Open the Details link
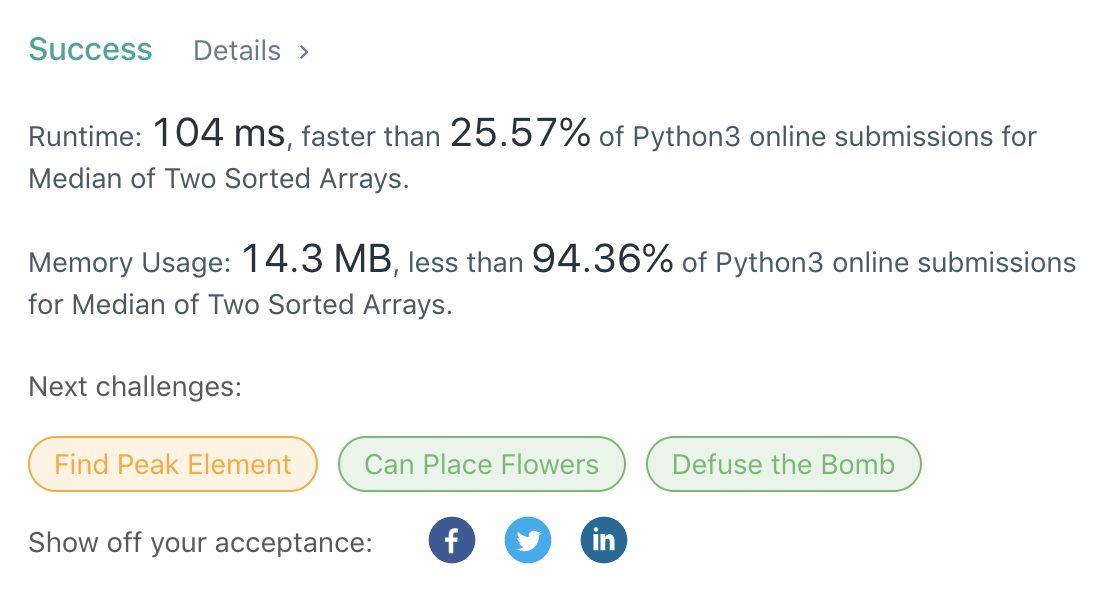This screenshot has height=594, width=1113. (237, 51)
